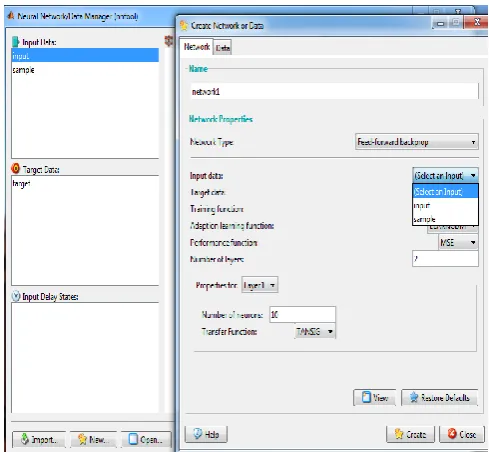Viewport: 489px width, 452px height.
Task: Choose 'sample' from the dropdown list
Action: coord(445,219)
